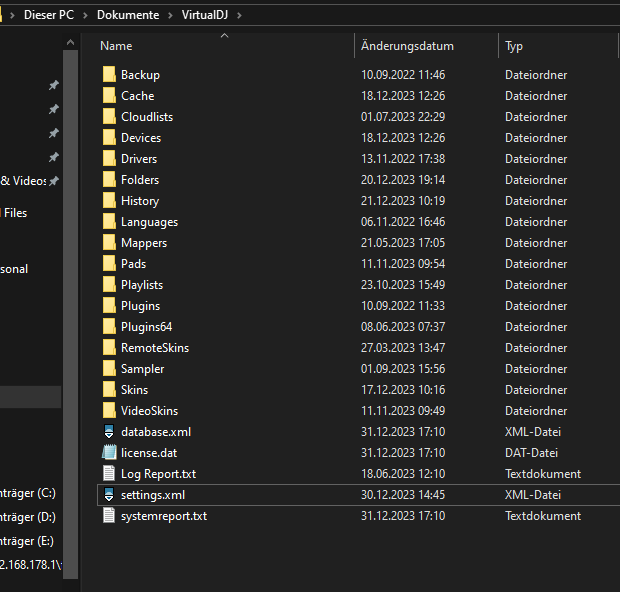This screenshot has height=592, width=620.
Task: Expand breadcrumb chevron after Dieser PC
Action: [x=85, y=15]
